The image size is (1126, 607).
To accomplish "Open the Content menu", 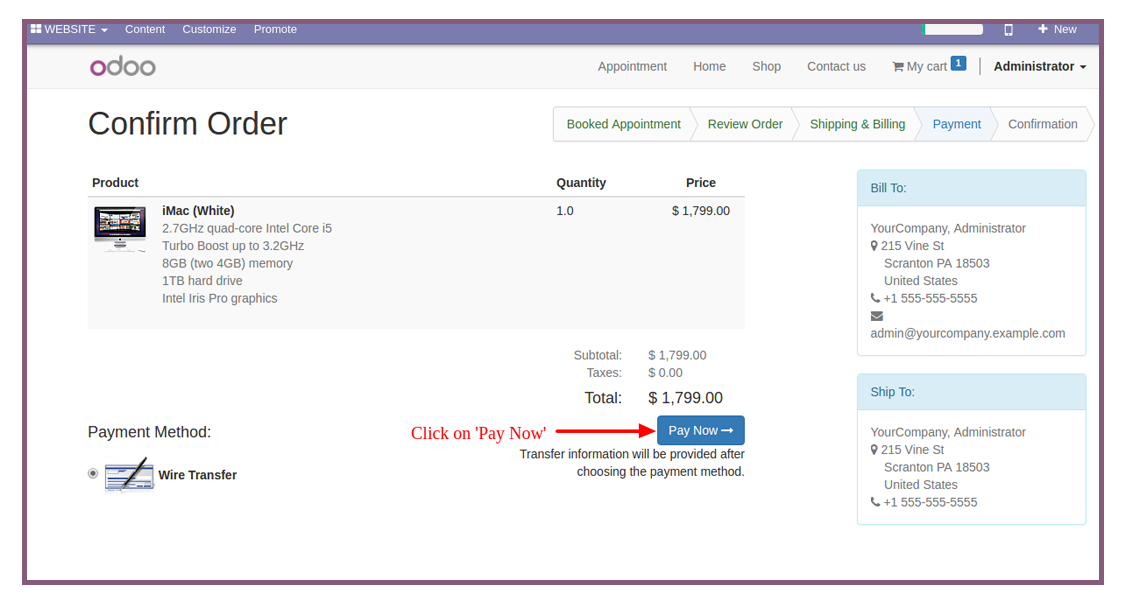I will pyautogui.click(x=145, y=29).
